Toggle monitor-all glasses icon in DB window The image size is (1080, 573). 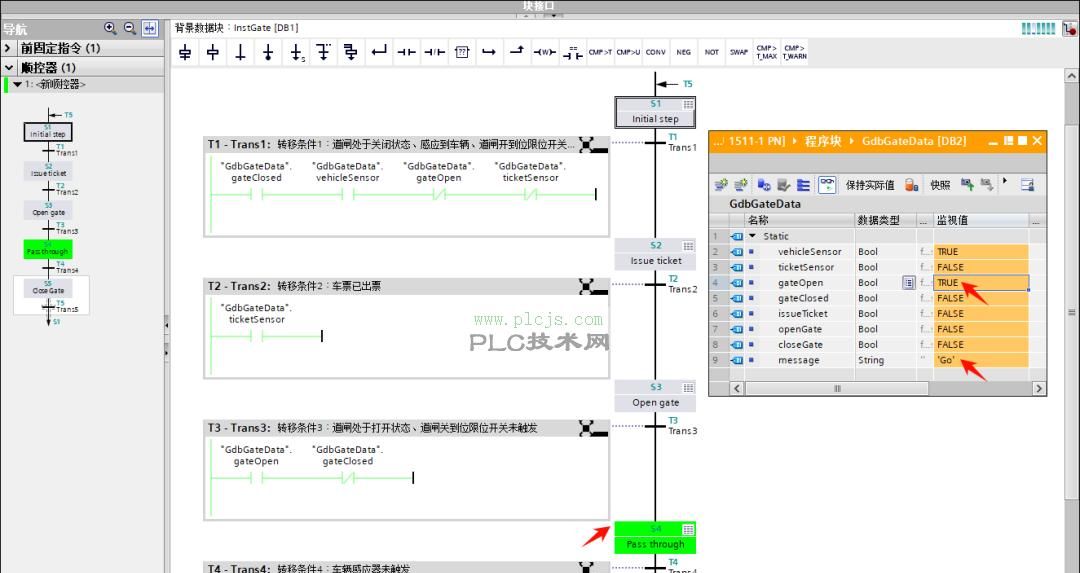click(827, 185)
